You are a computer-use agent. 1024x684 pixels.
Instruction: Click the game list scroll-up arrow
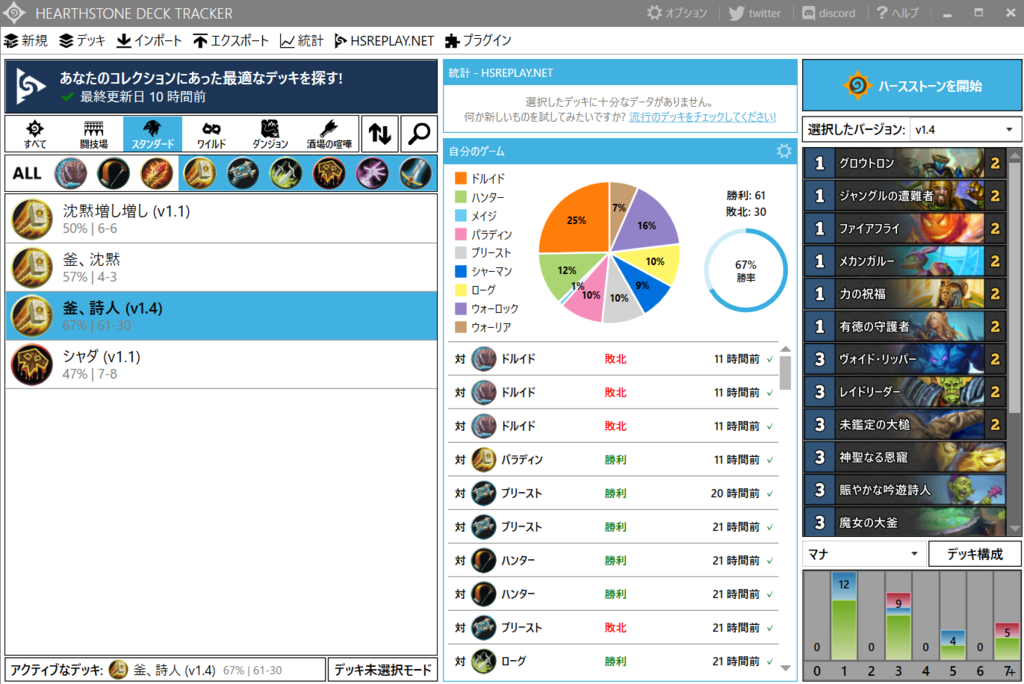[x=786, y=350]
